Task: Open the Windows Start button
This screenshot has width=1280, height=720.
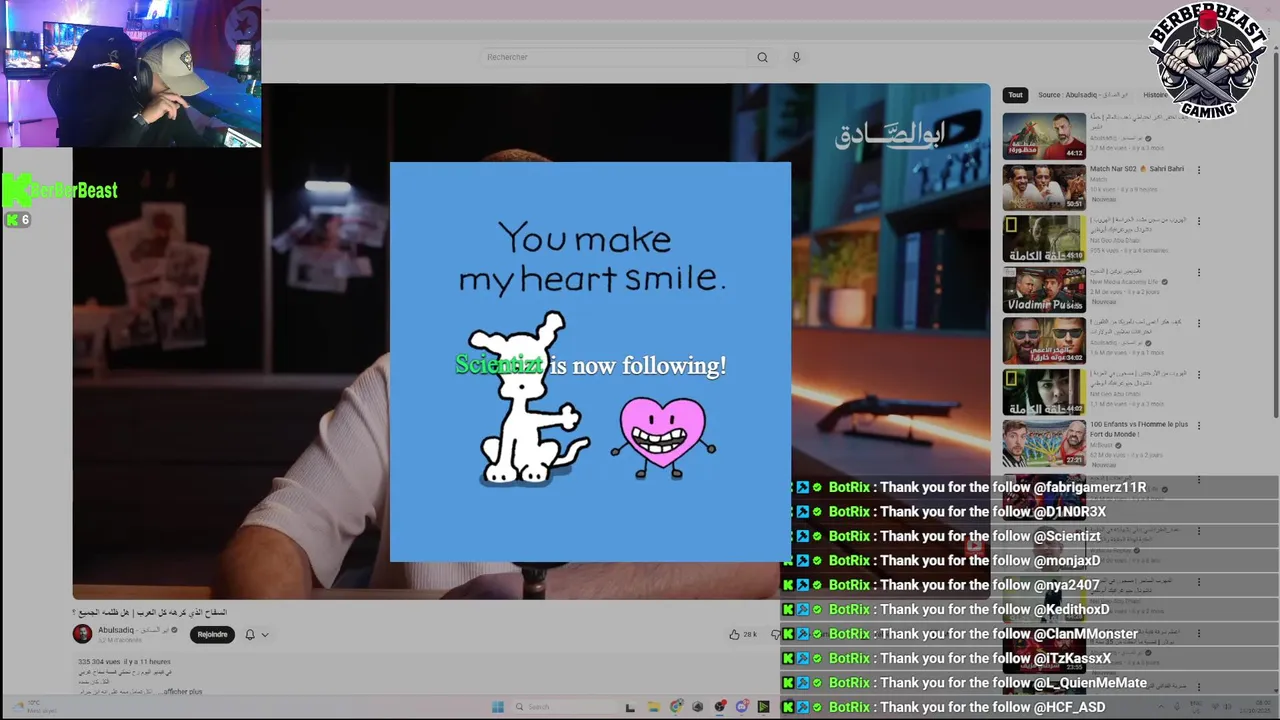Action: click(x=498, y=707)
